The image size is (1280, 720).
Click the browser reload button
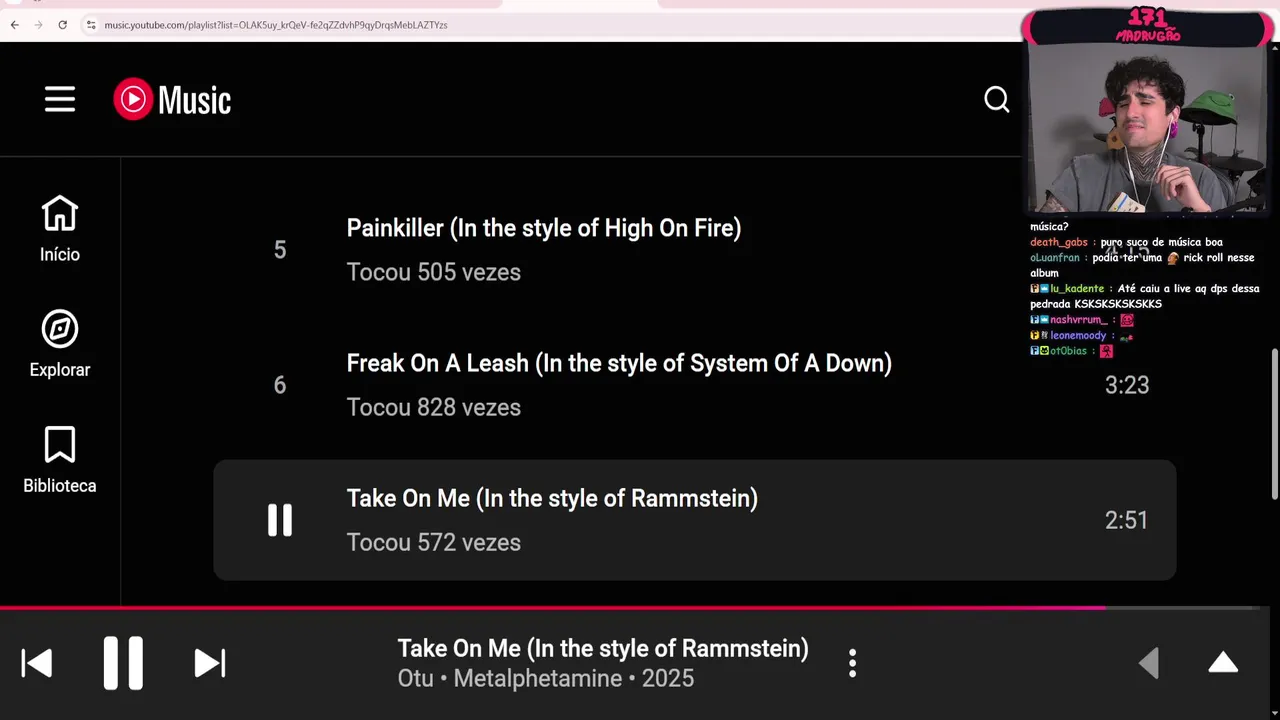click(x=62, y=25)
